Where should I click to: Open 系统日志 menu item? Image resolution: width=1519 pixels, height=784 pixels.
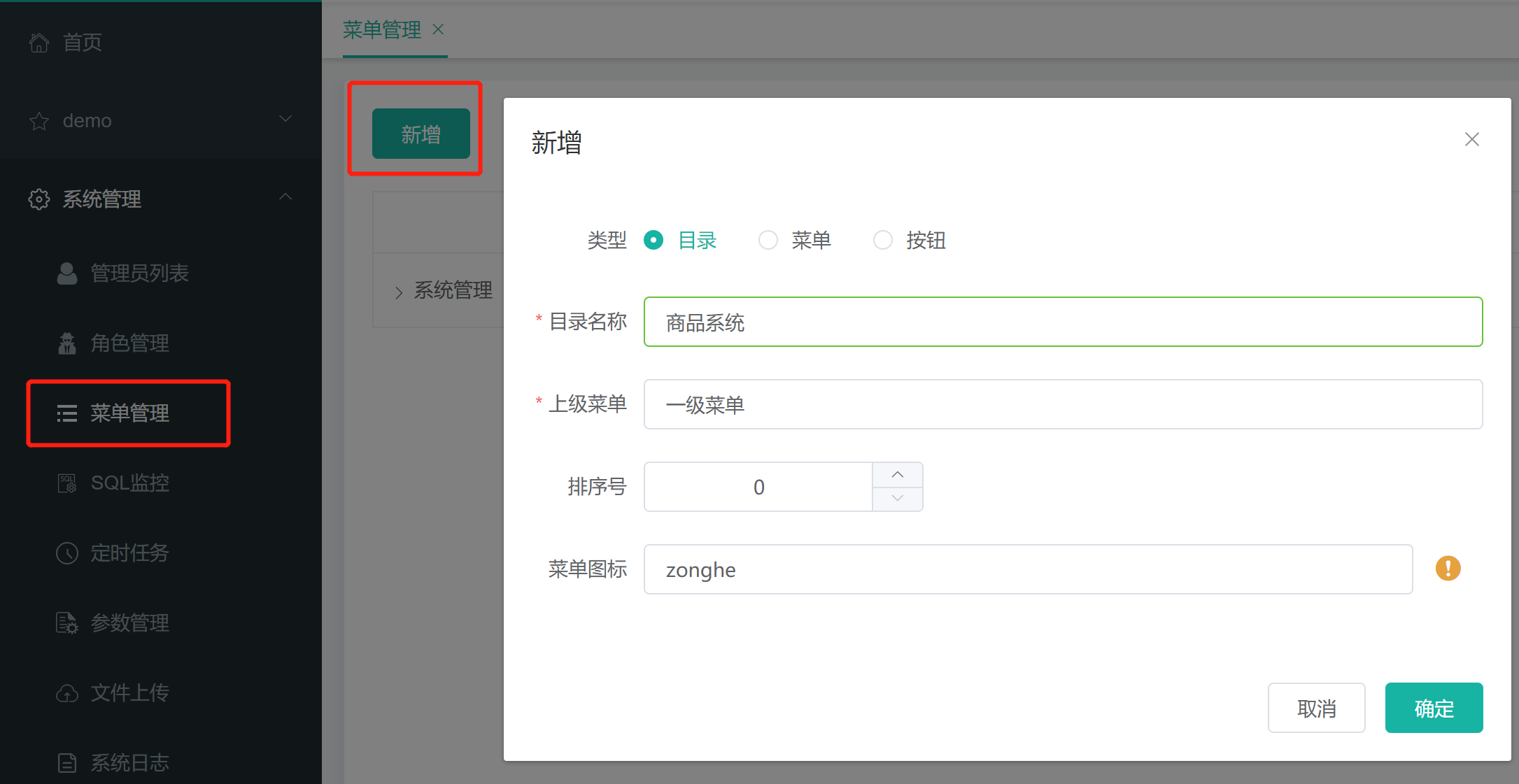pos(161,763)
